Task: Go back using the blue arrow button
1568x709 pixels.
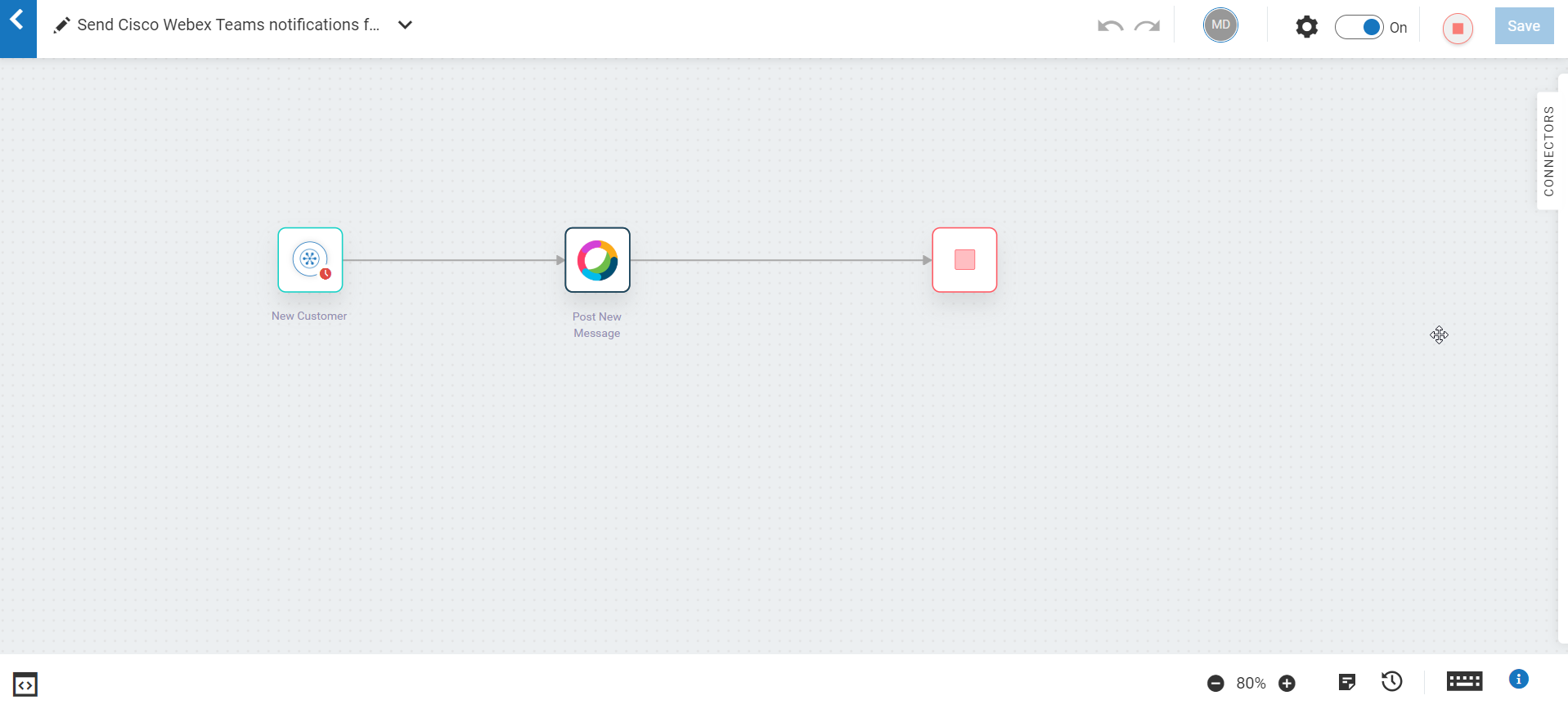Action: [17, 28]
